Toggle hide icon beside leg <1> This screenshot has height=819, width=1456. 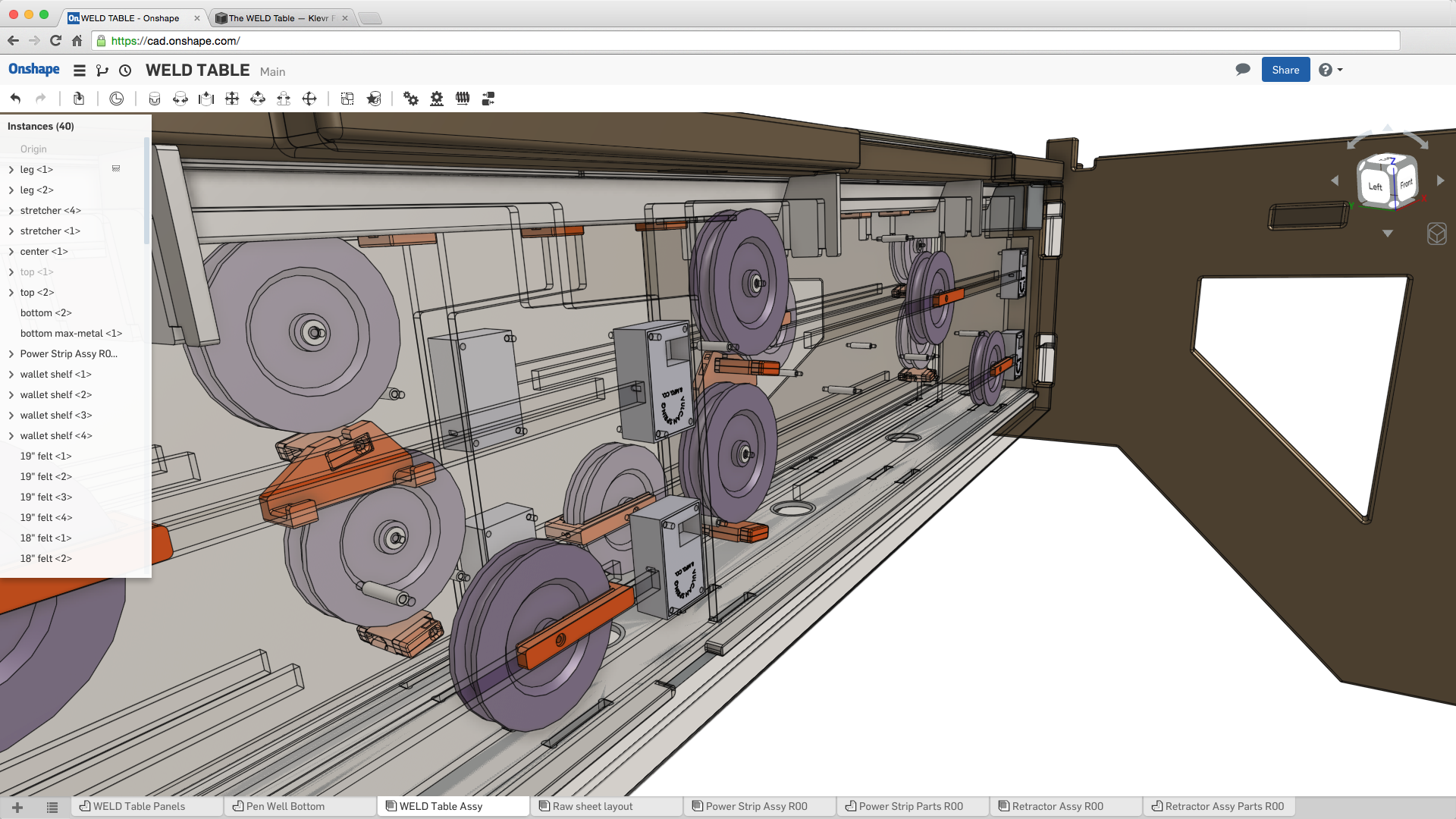point(116,168)
